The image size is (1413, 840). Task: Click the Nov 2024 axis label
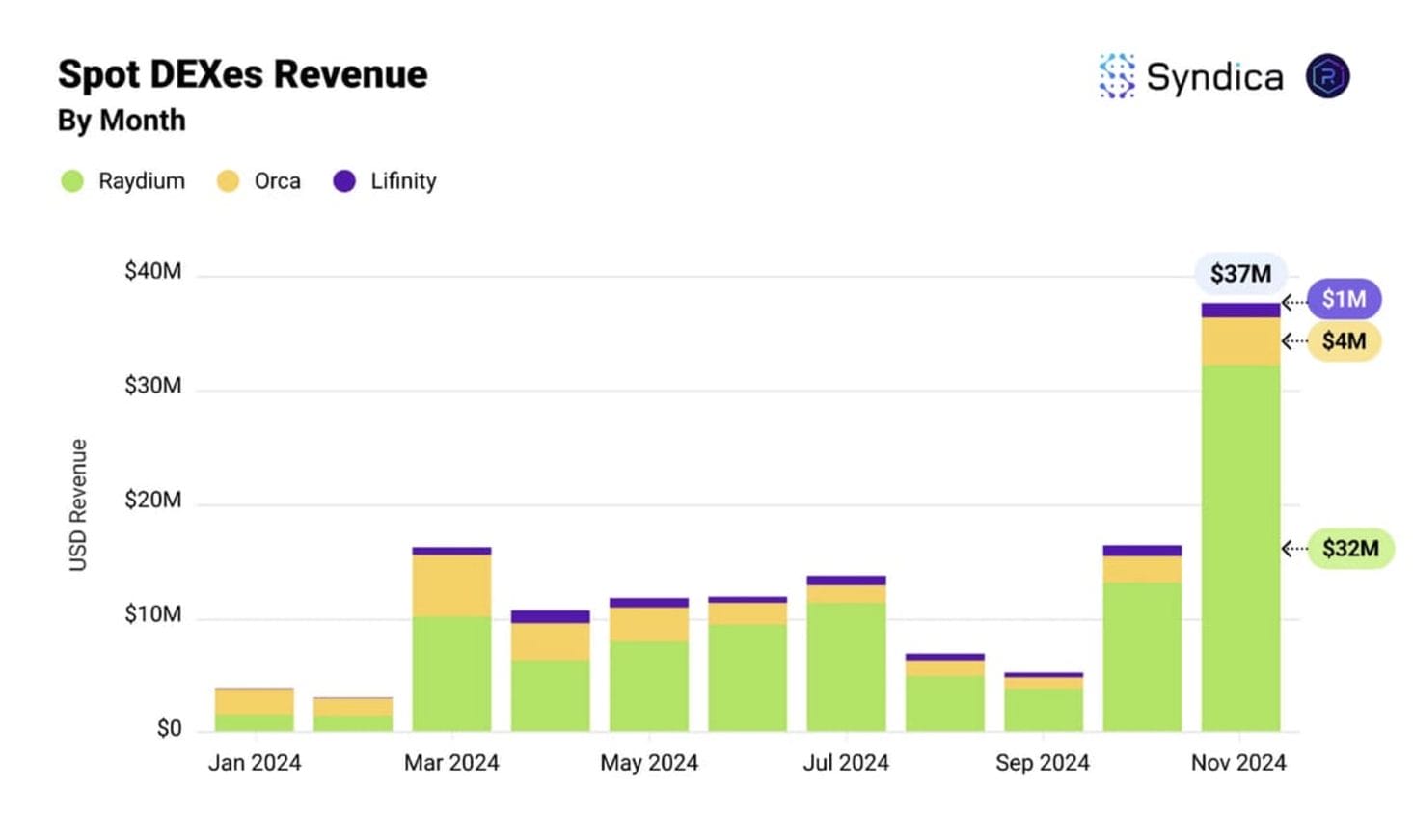click(x=1238, y=763)
